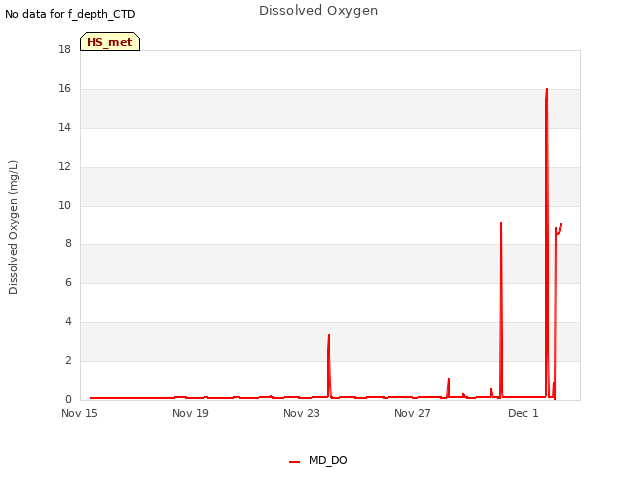This screenshot has height=480, width=640.
Task: Click the 10 y-axis tick label
Action: coord(64,205)
